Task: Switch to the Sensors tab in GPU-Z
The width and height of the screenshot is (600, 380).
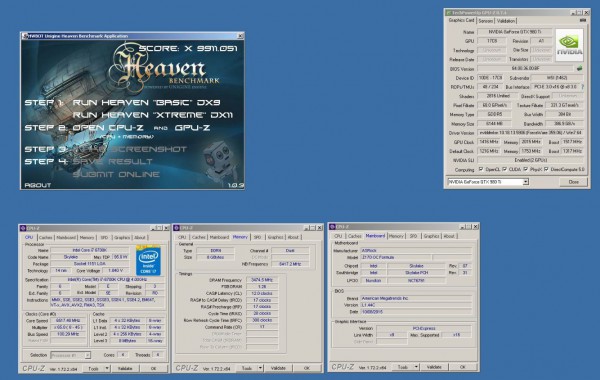Action: (x=486, y=21)
